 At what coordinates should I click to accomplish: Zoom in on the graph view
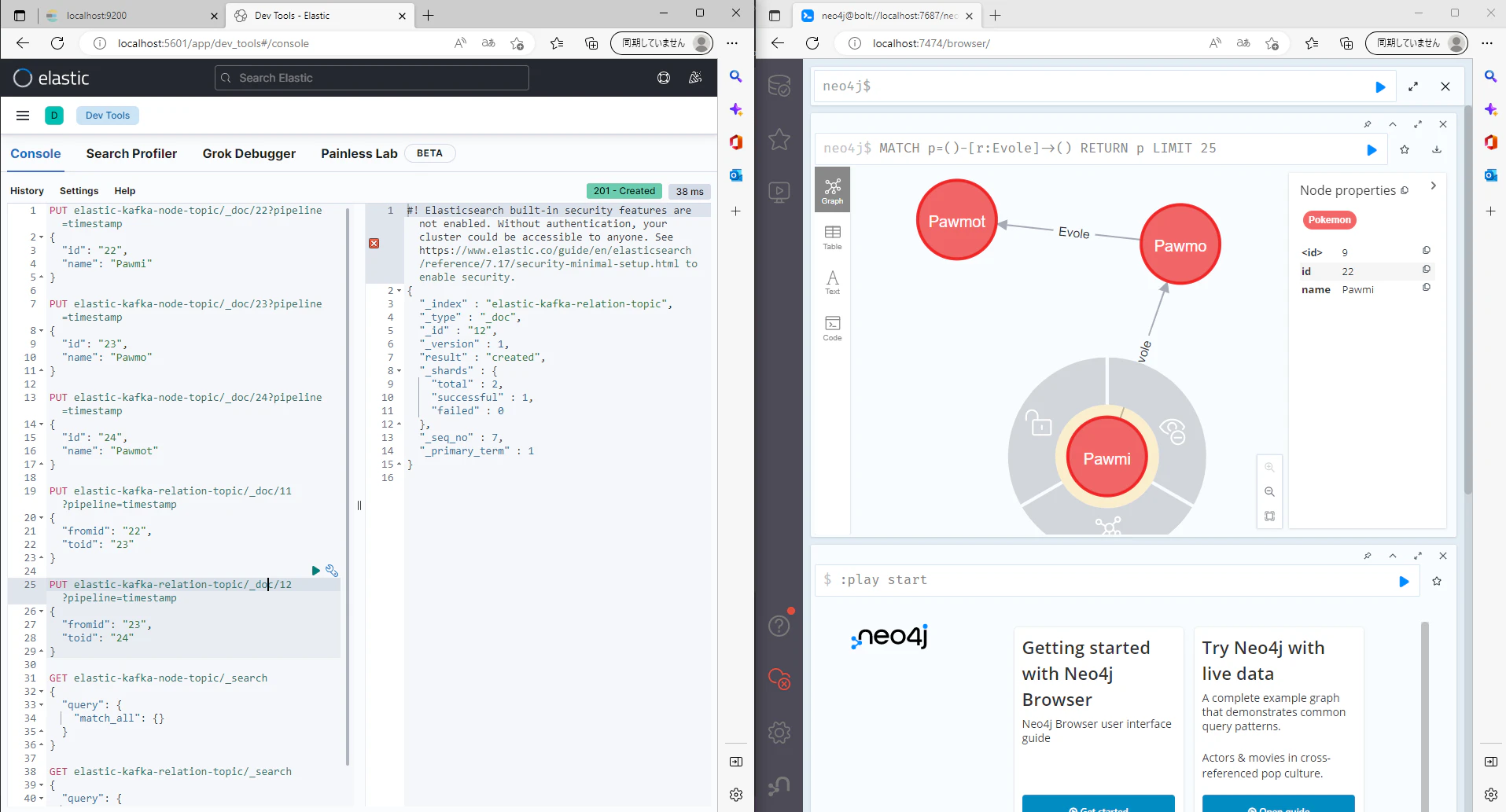tap(1269, 467)
